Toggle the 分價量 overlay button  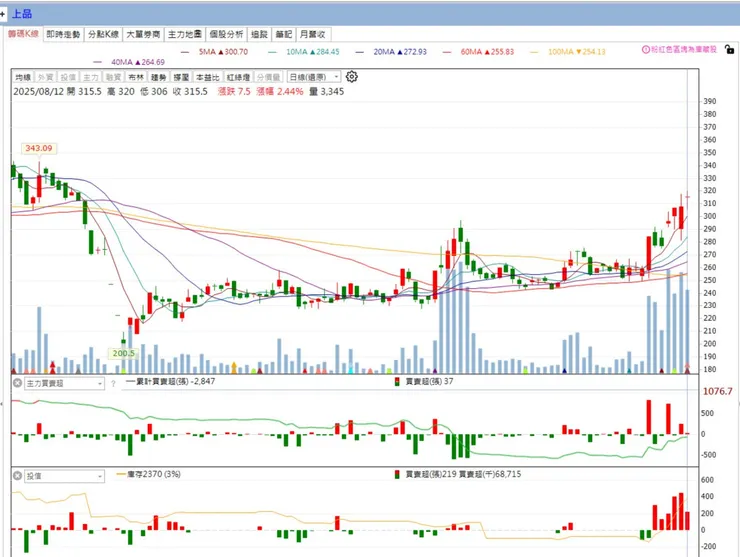coord(269,77)
